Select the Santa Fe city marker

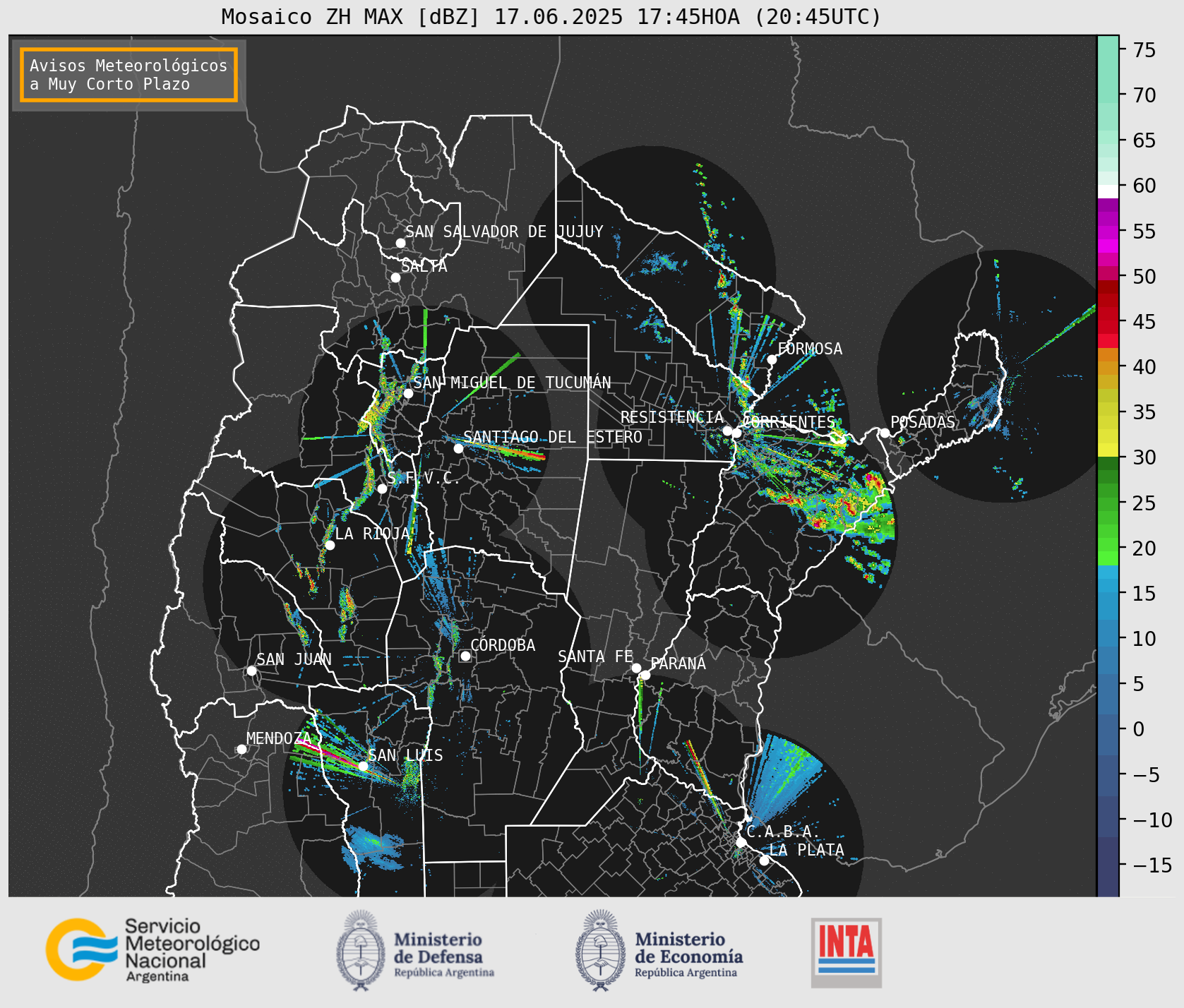click(x=636, y=668)
